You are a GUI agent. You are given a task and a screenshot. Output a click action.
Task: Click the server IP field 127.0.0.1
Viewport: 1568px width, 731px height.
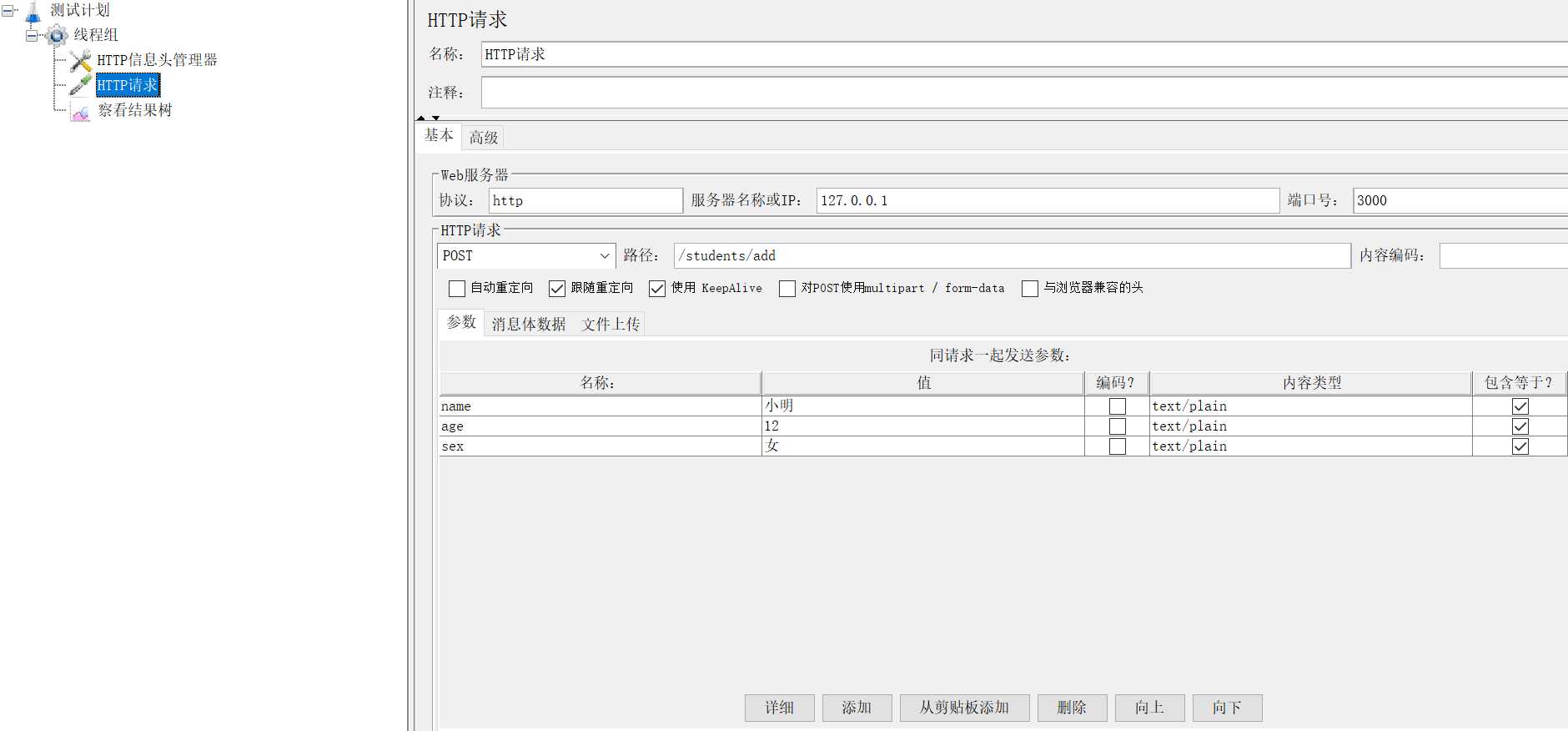1048,201
